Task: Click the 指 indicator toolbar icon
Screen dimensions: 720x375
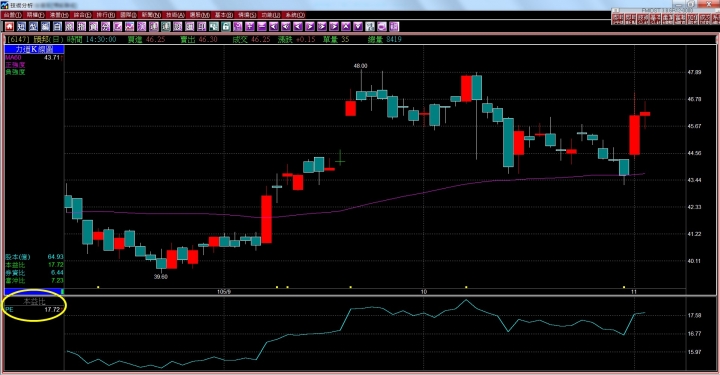Action: [x=81, y=26]
